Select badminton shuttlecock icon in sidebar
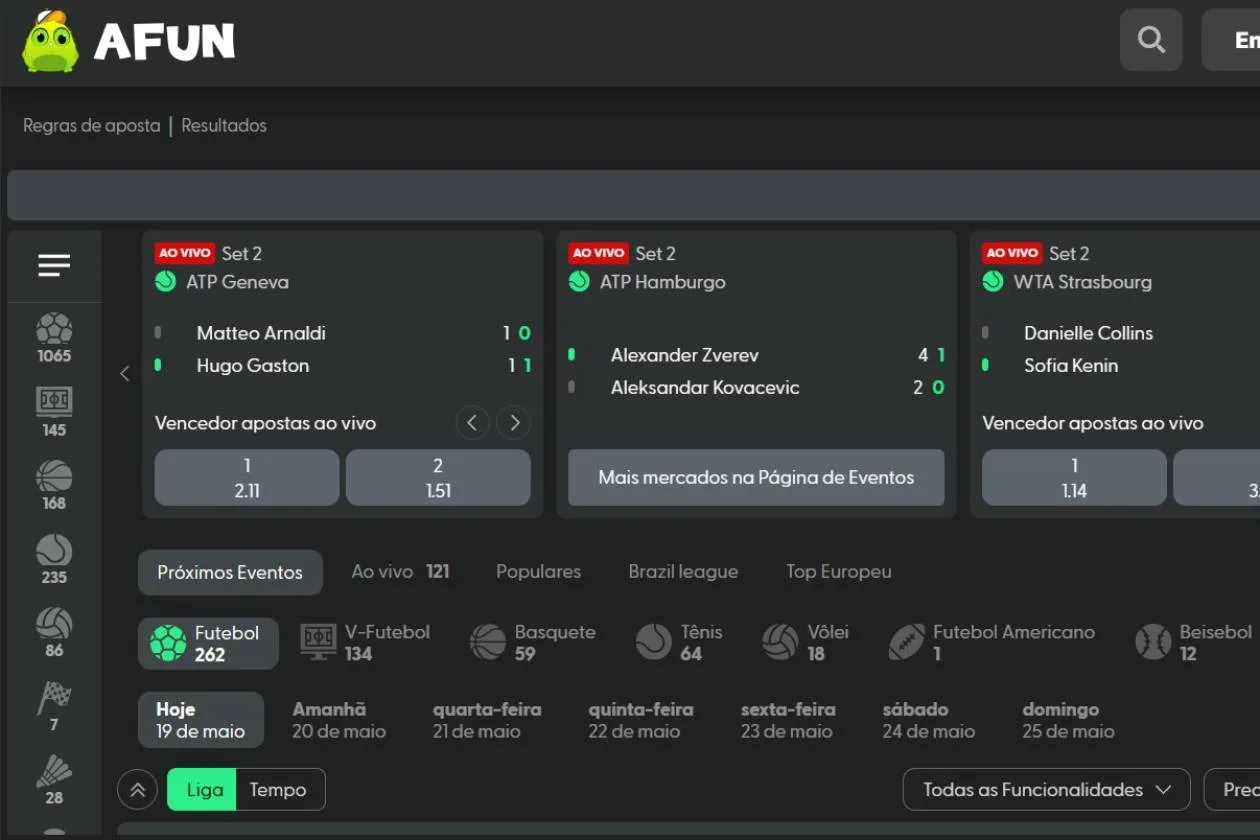The width and height of the screenshot is (1260, 840). click(54, 772)
